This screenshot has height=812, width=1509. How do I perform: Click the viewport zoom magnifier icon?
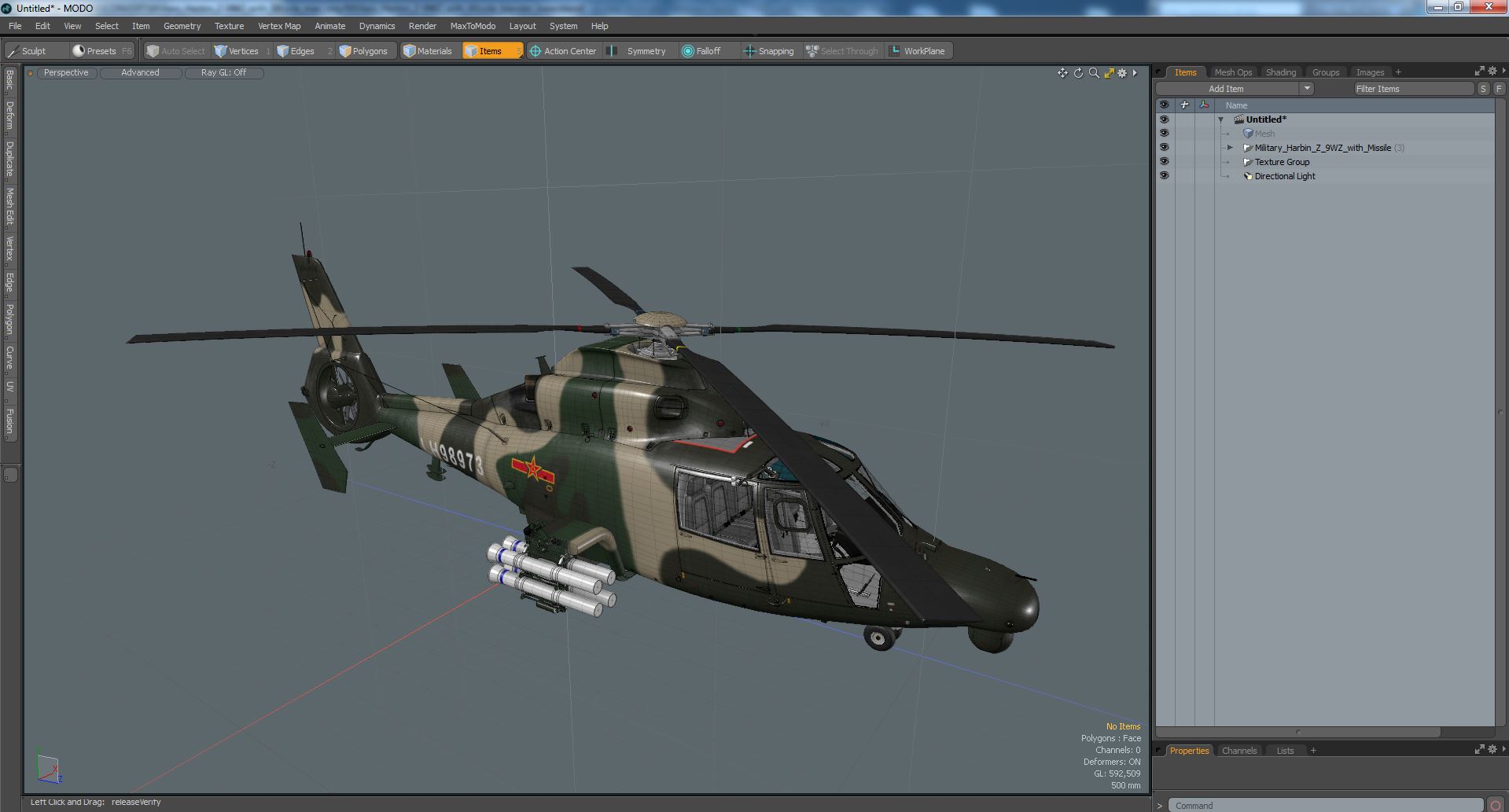coord(1094,73)
